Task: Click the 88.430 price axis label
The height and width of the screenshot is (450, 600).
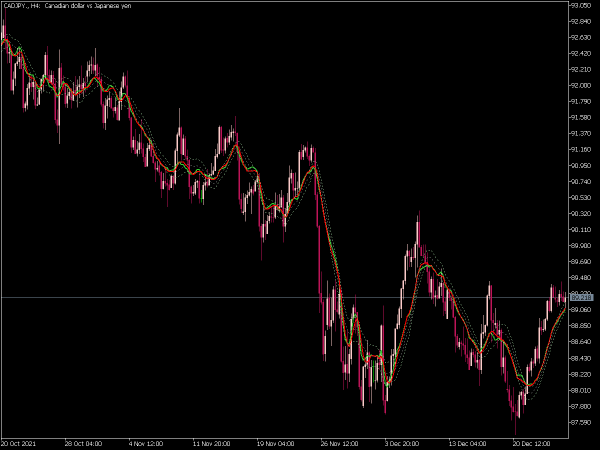Action: (x=581, y=358)
